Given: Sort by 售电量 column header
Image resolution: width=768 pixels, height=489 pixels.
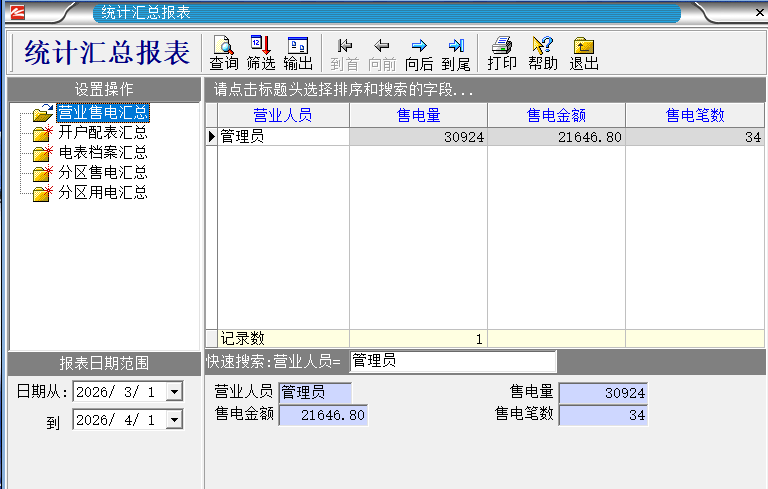Looking at the screenshot, I should point(418,116).
